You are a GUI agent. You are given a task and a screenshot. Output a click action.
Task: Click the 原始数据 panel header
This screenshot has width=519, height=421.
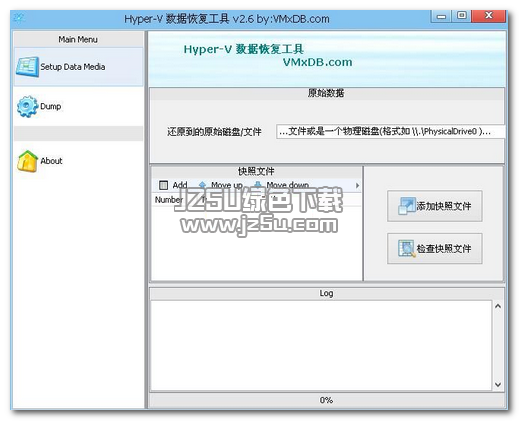coord(327,93)
